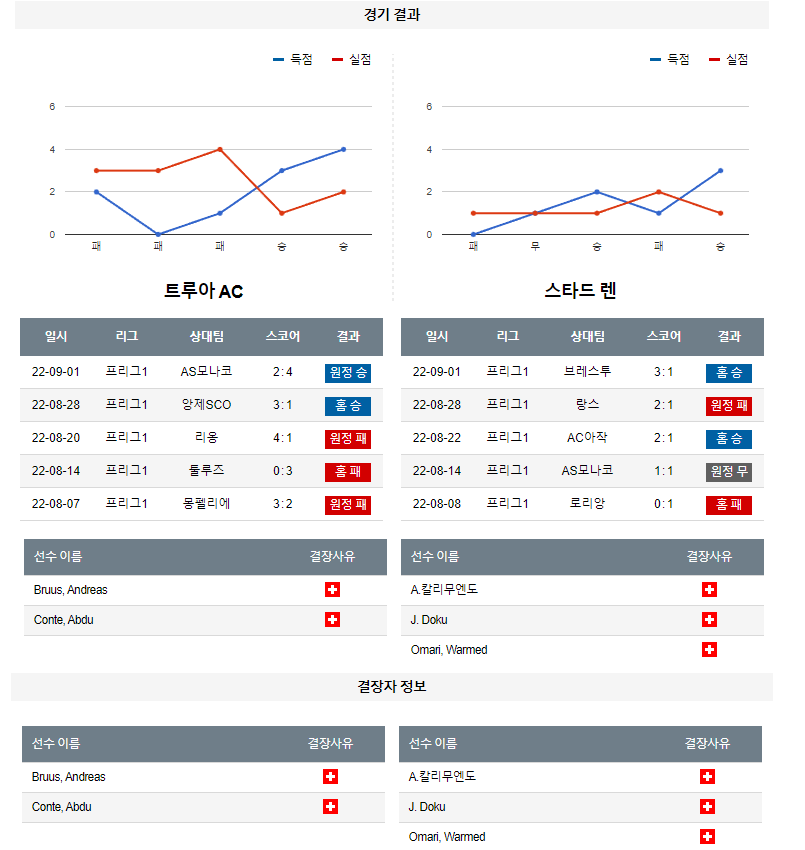The width and height of the screenshot is (805, 850).
Task: Click blue data point at 4 on 트루아 AC chart
Action: pyautogui.click(x=344, y=149)
